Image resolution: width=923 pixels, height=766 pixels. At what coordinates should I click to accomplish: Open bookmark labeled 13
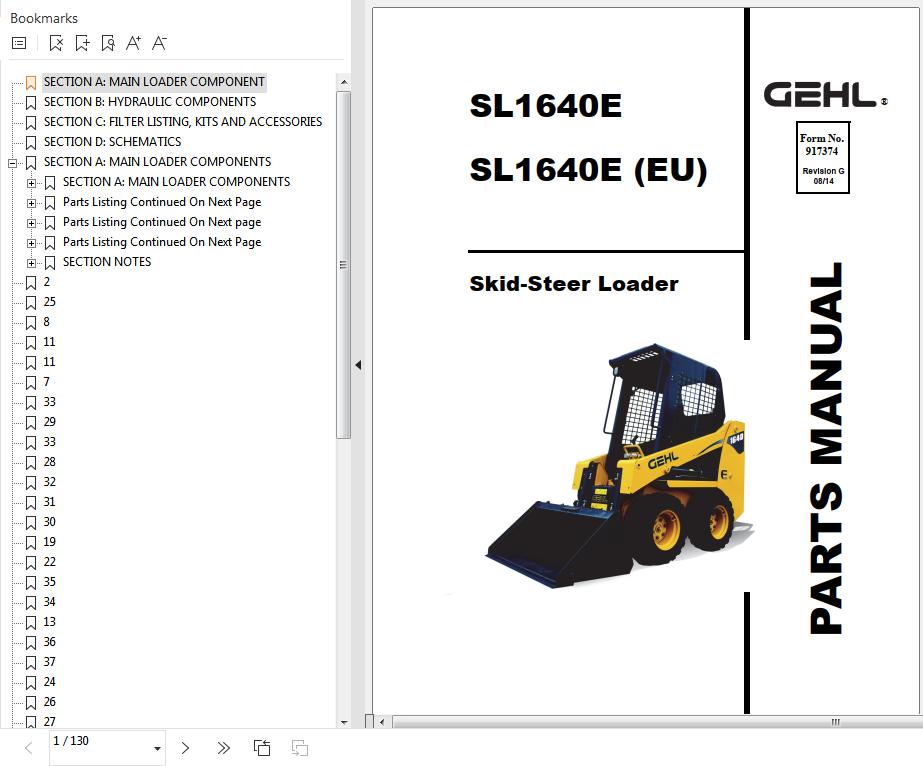pos(49,622)
